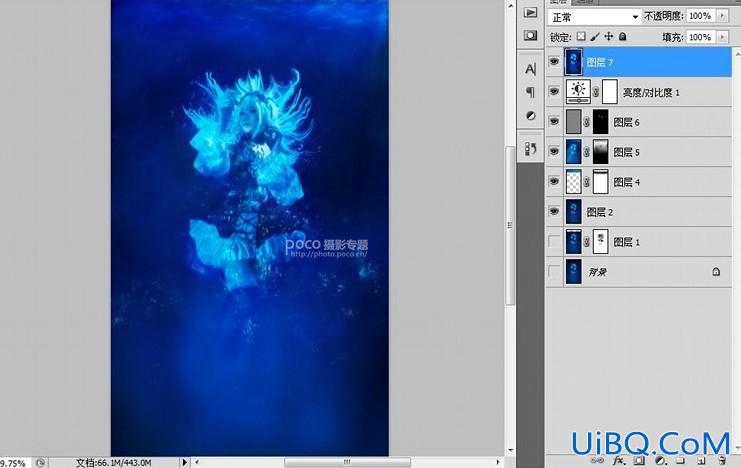Select the white mask of 亮度/对比度 1

(610, 92)
